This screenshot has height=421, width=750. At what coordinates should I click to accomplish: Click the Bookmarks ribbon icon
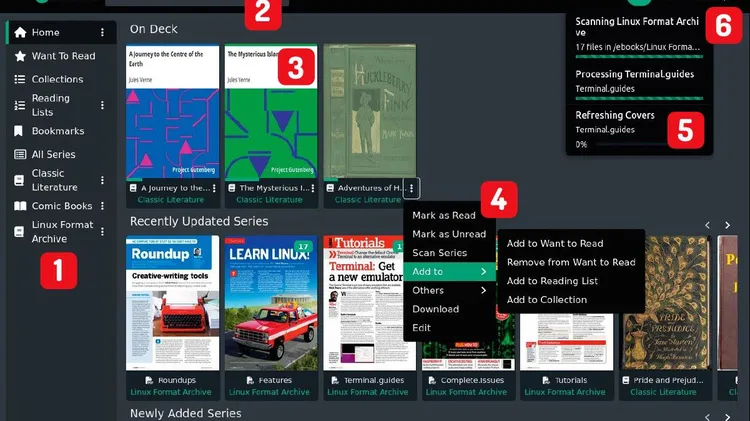point(18,131)
